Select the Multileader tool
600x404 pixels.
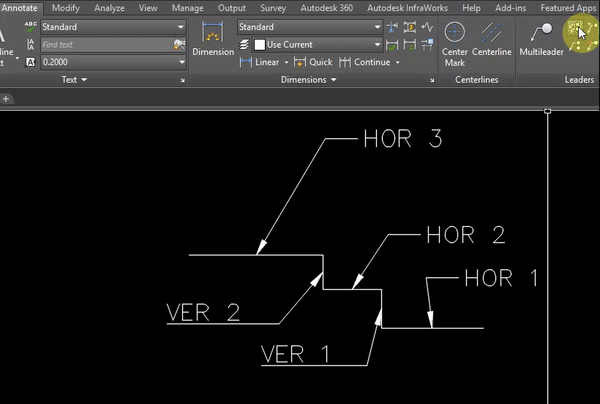(x=541, y=39)
